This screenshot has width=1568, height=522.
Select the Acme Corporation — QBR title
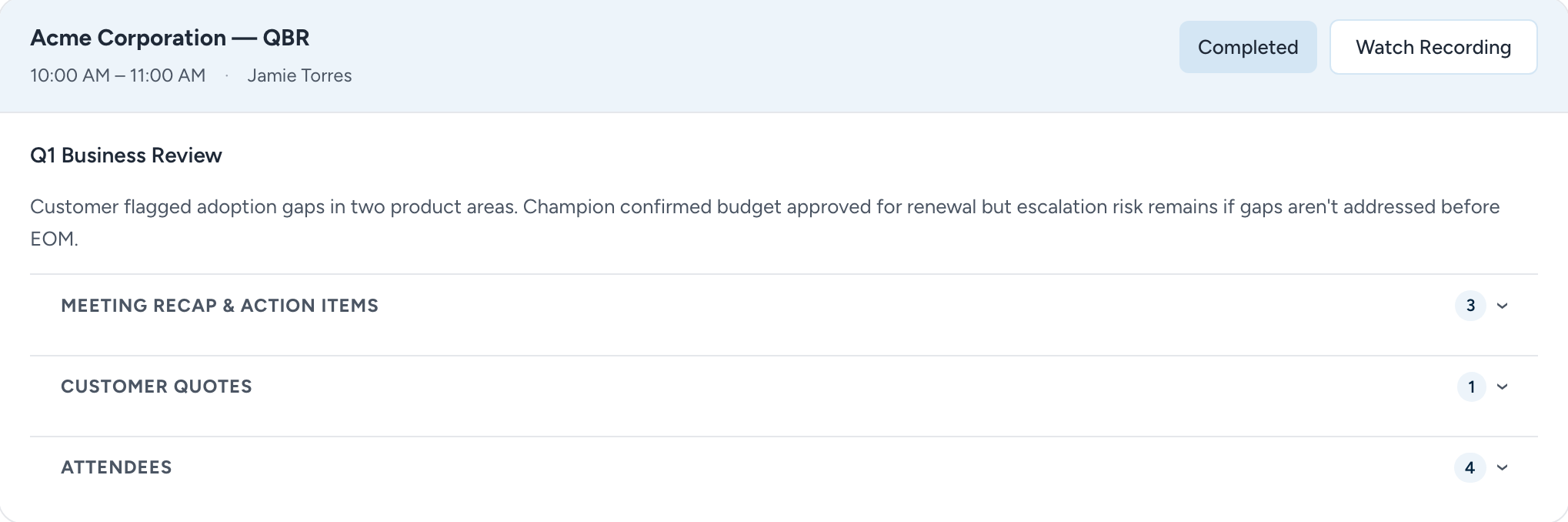[169, 38]
